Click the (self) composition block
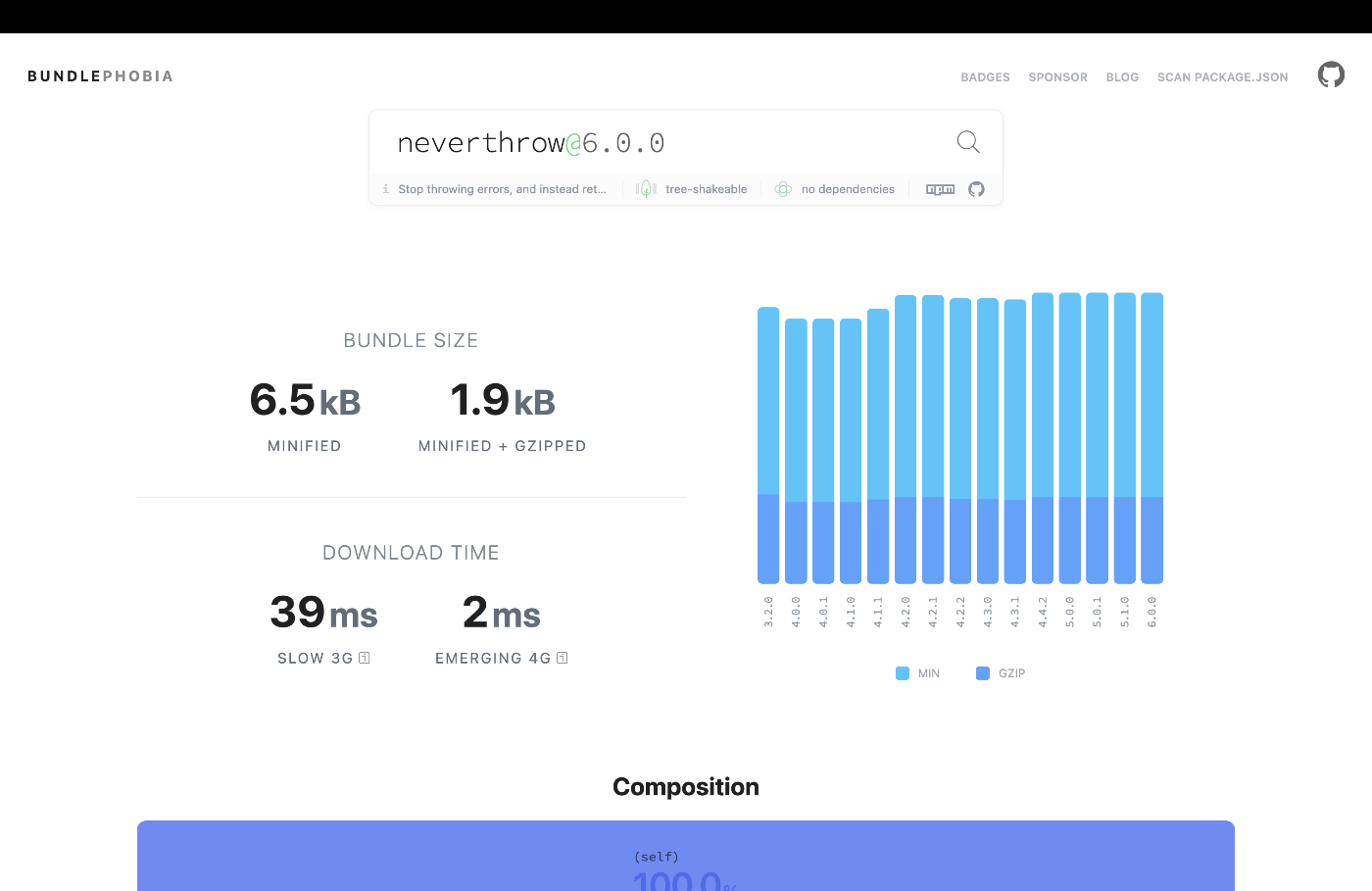This screenshot has height=891, width=1372. pyautogui.click(x=686, y=856)
